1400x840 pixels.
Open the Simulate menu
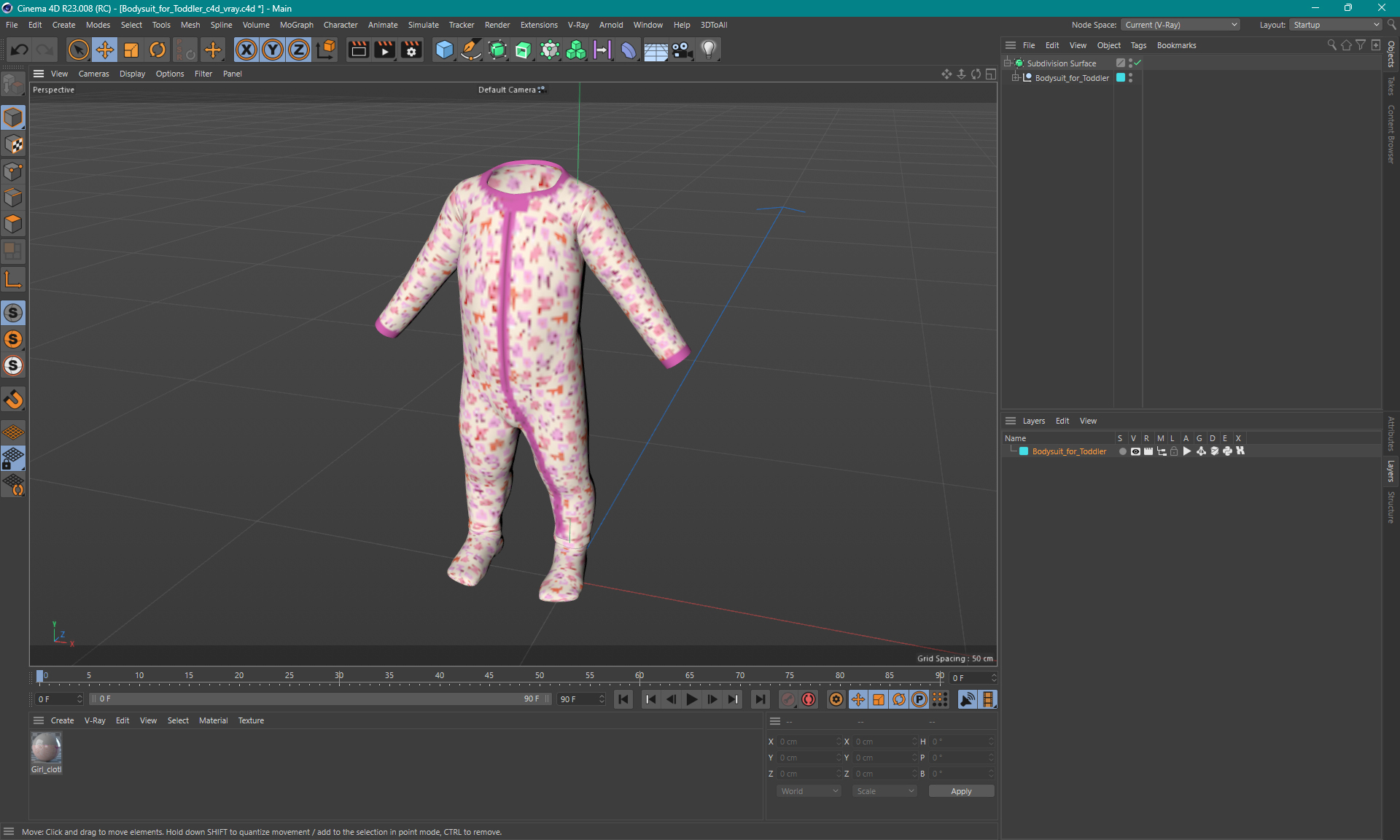click(423, 25)
